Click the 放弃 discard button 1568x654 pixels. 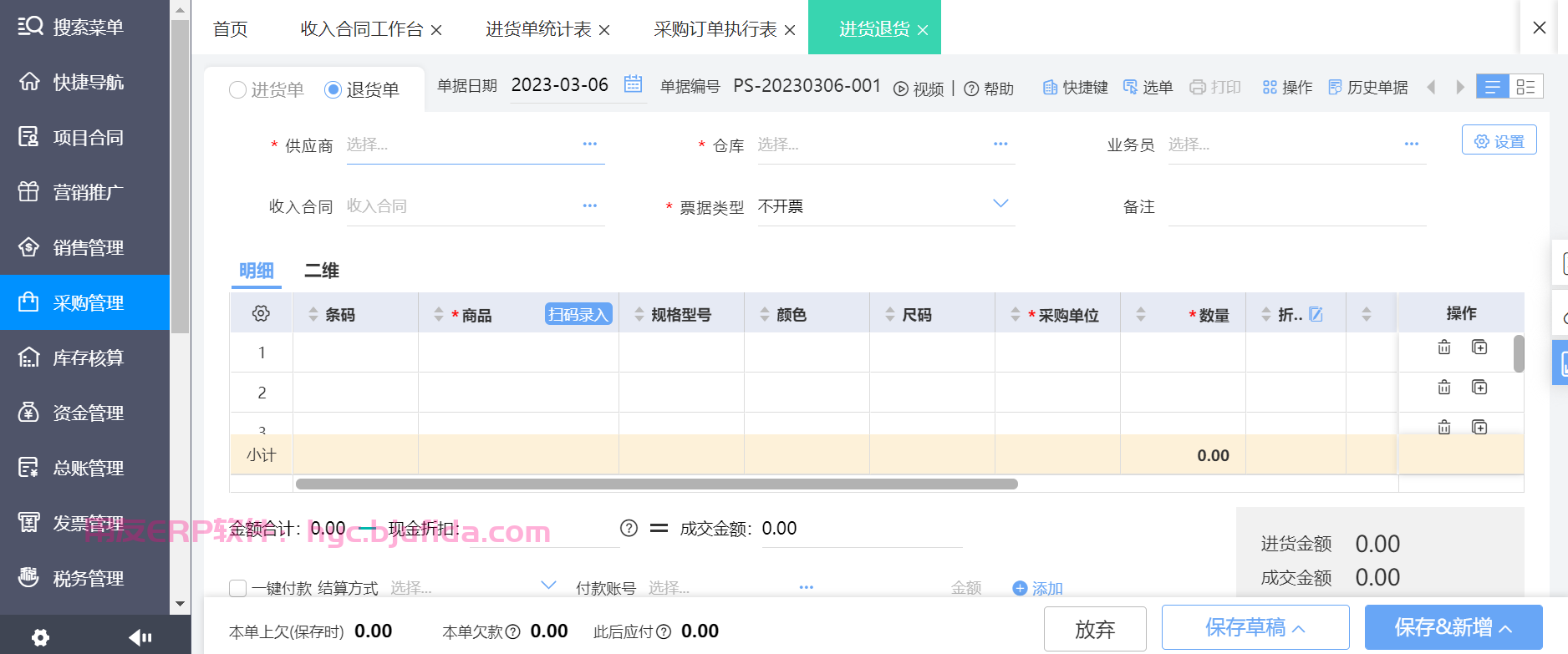(x=1095, y=629)
